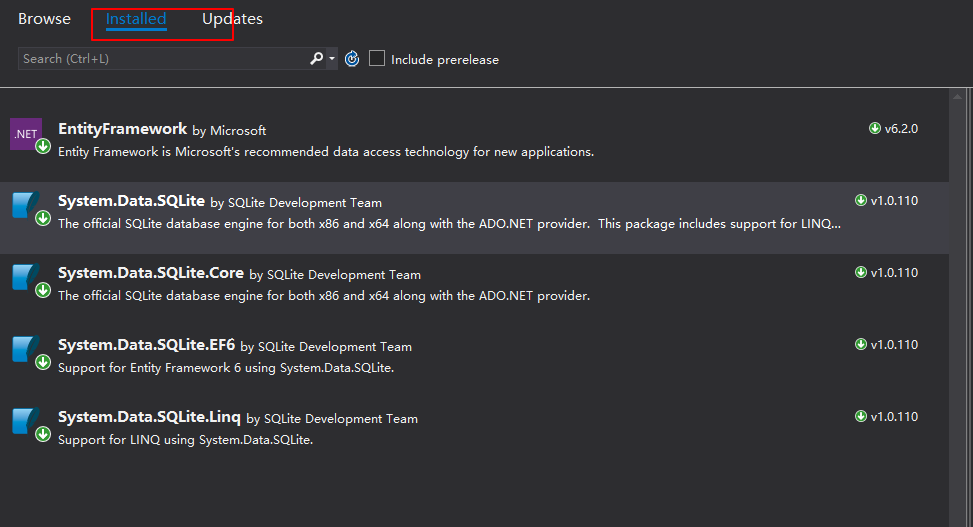Click the installed icon on System.Data.SQLite.EF6 version
The height and width of the screenshot is (527, 973).
(x=861, y=344)
